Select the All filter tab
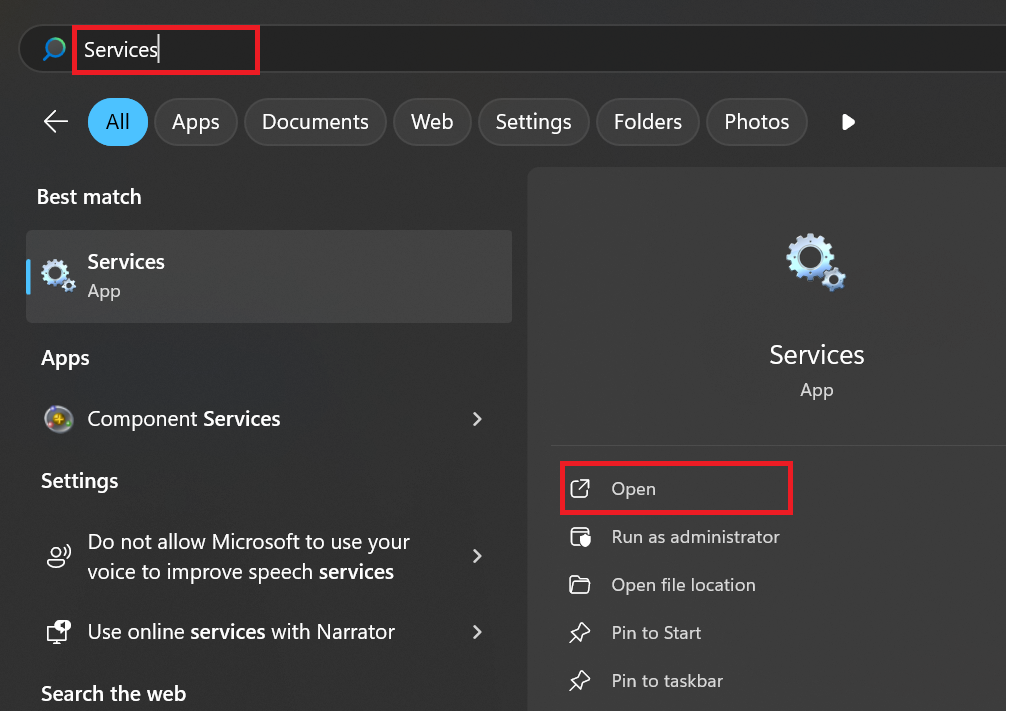This screenshot has width=1016, height=711. [118, 122]
